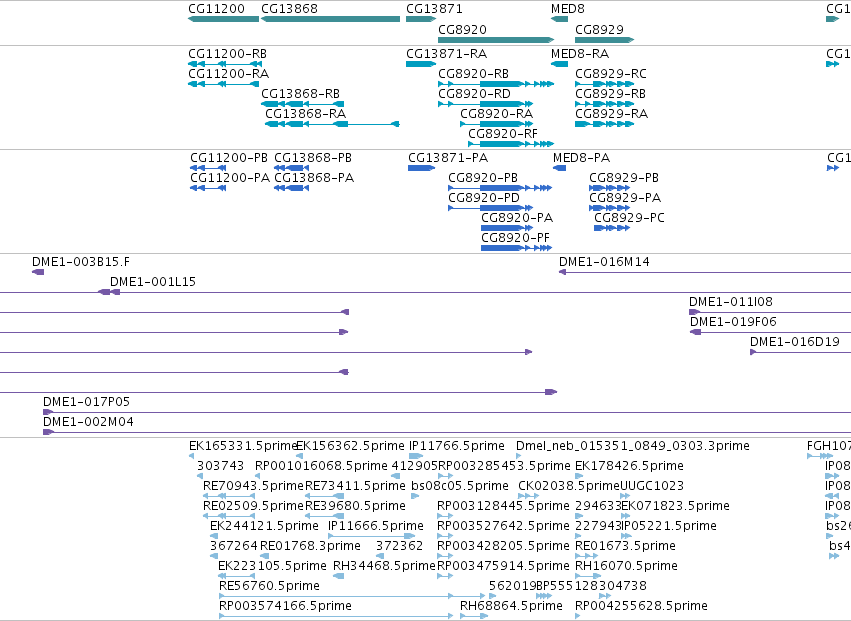
Task: Click the MED8-PA protein label
Action: (x=581, y=158)
